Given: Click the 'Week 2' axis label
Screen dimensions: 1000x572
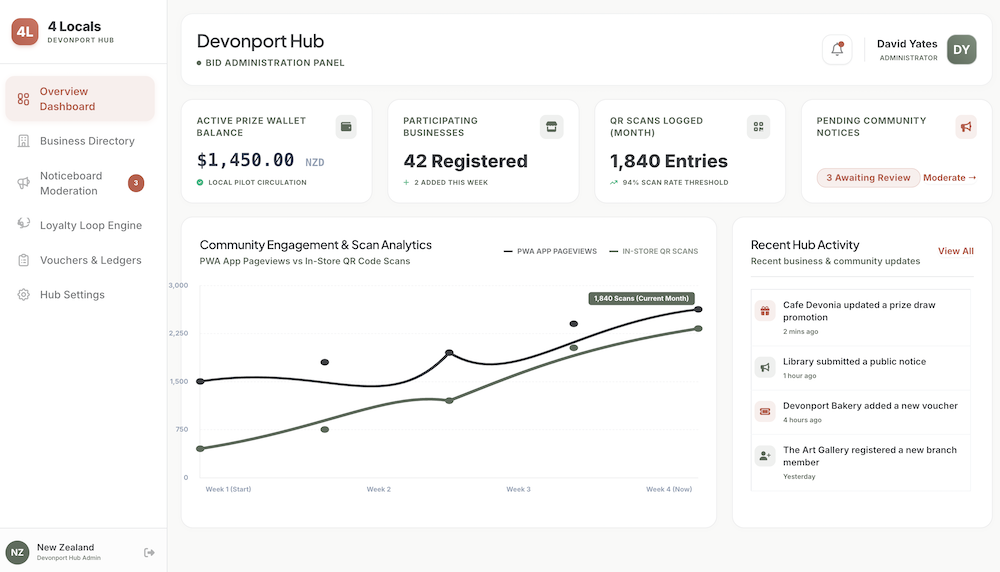Looking at the screenshot, I should (379, 489).
